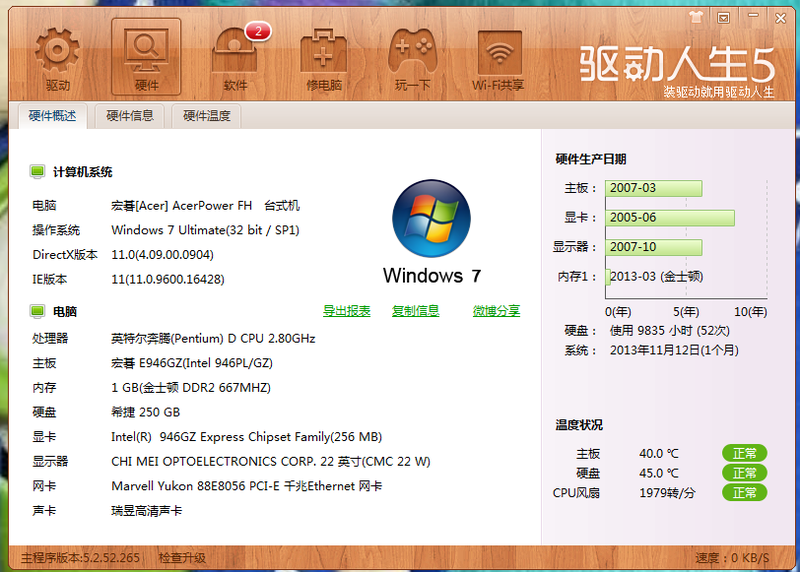
Task: Click the Windows 7 Ultimate(32 bit / SP1) text
Action: pos(205,230)
